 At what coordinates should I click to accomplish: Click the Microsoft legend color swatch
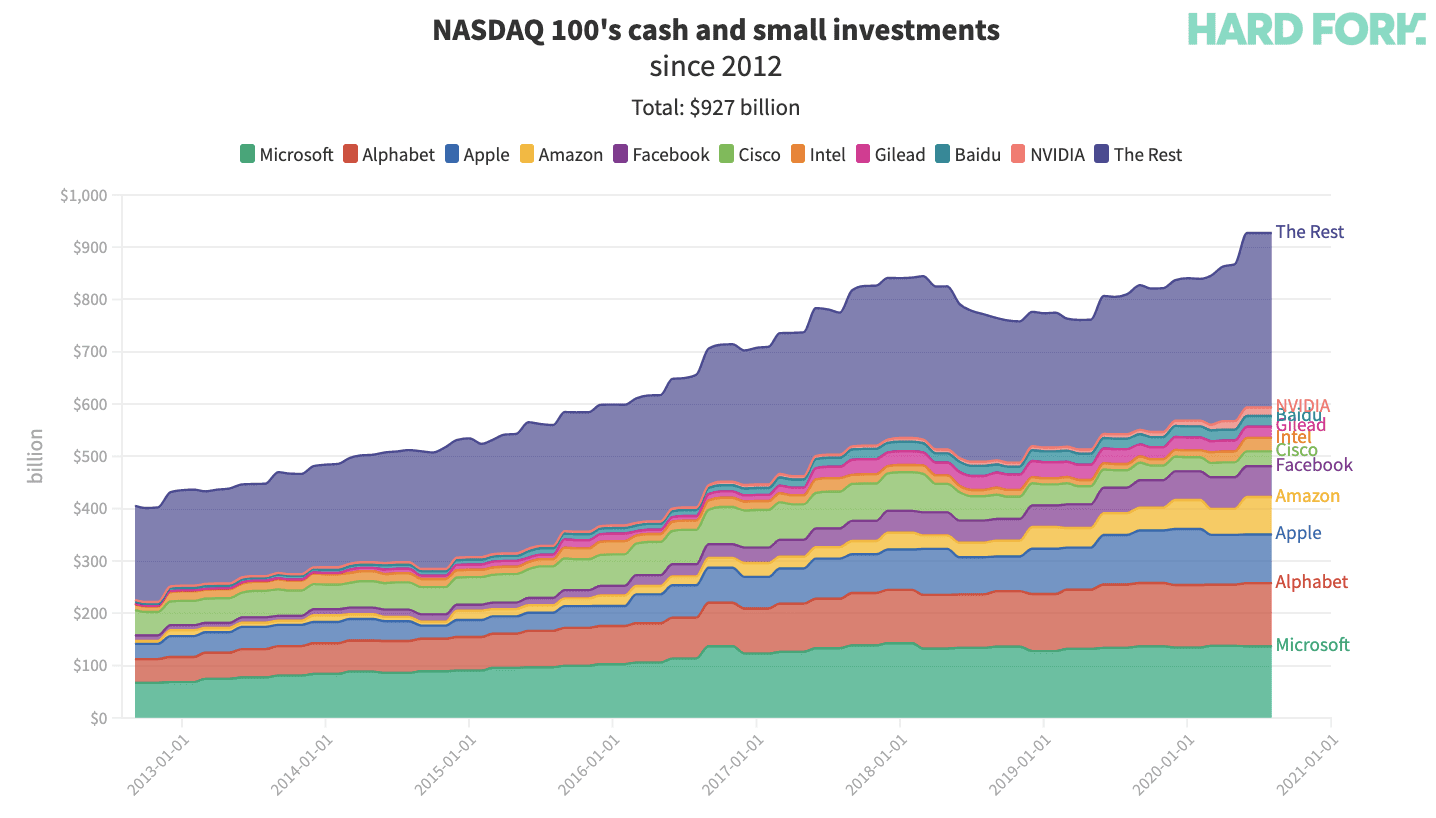247,154
